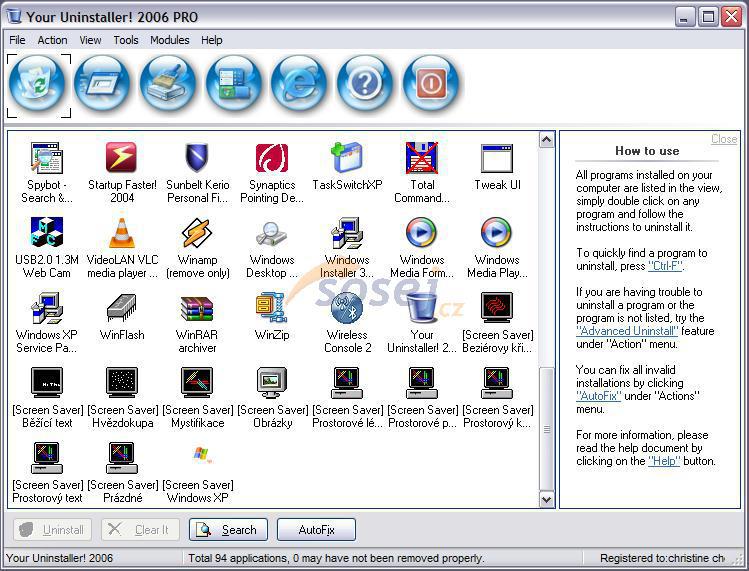
Task: Select Screen Saver Prostorové lé... icon
Action: 347,383
